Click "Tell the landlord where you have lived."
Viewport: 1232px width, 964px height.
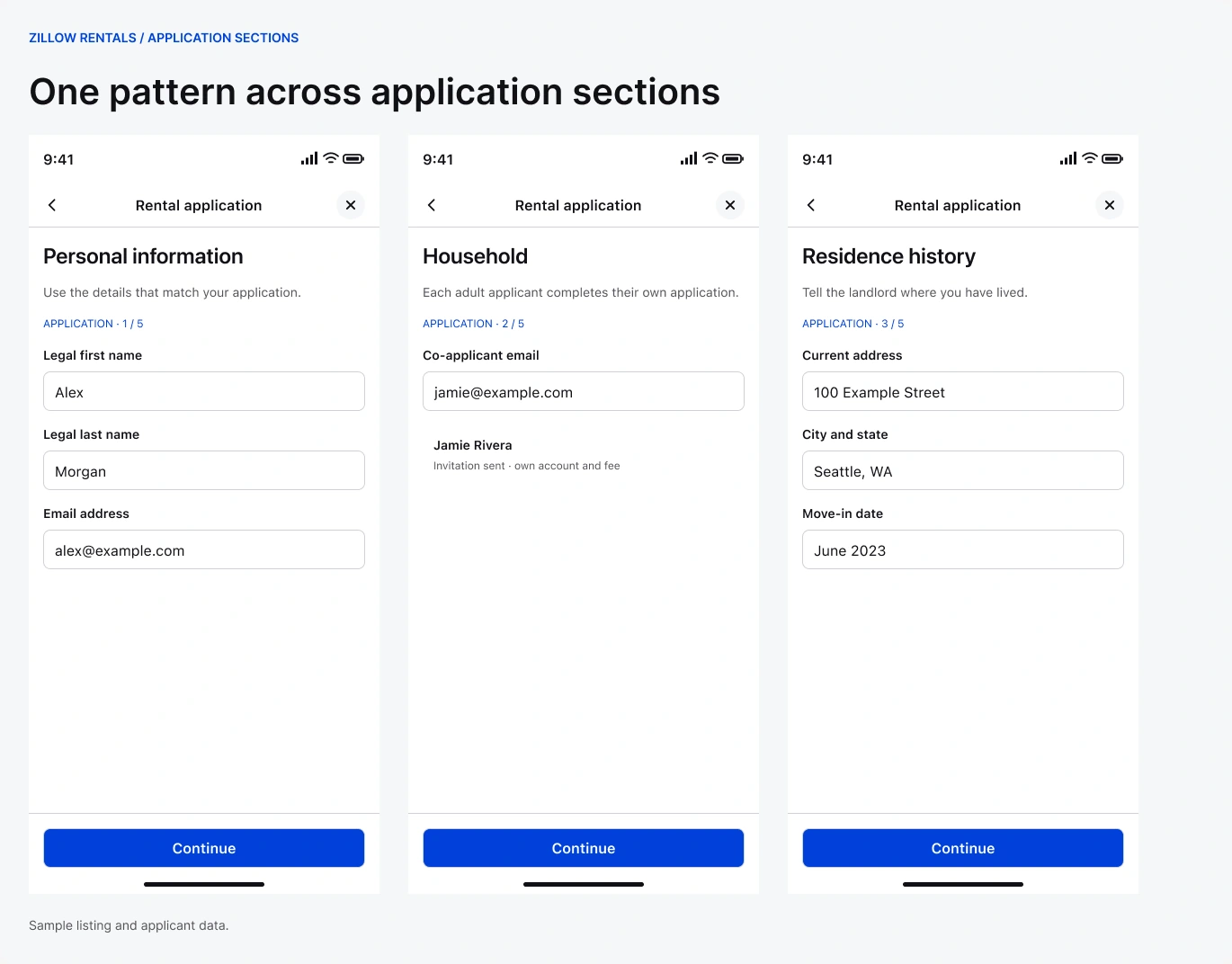915,292
